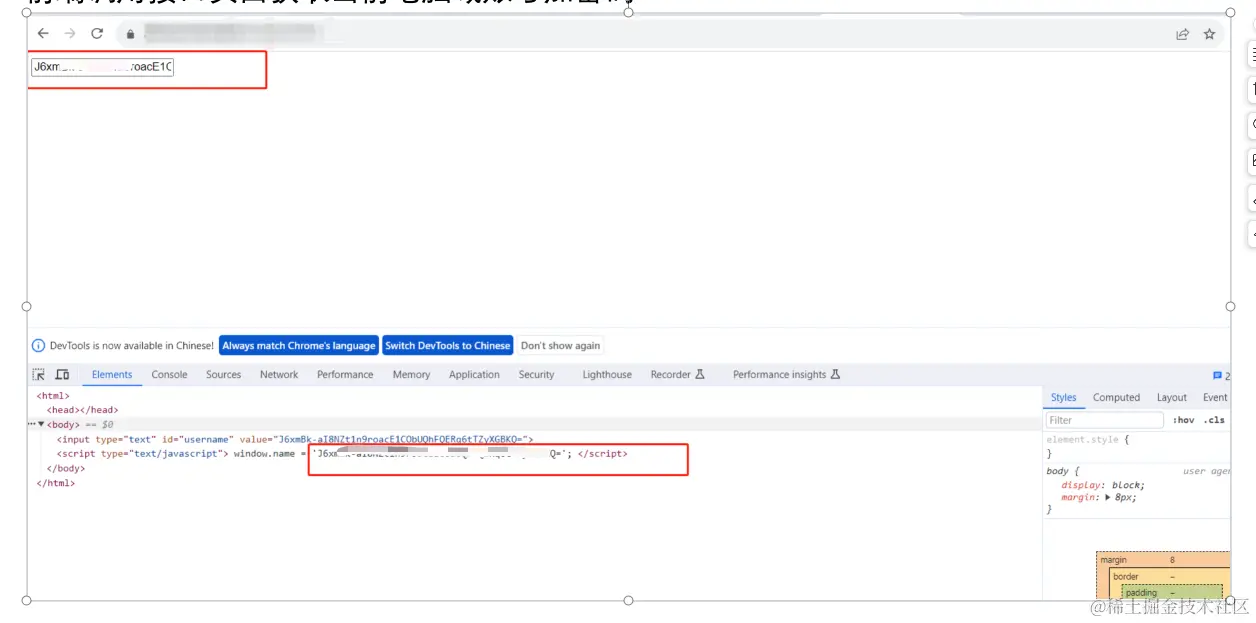The width and height of the screenshot is (1256, 623).
Task: Expand the margin shorthand triangle in styles
Action: (1110, 498)
